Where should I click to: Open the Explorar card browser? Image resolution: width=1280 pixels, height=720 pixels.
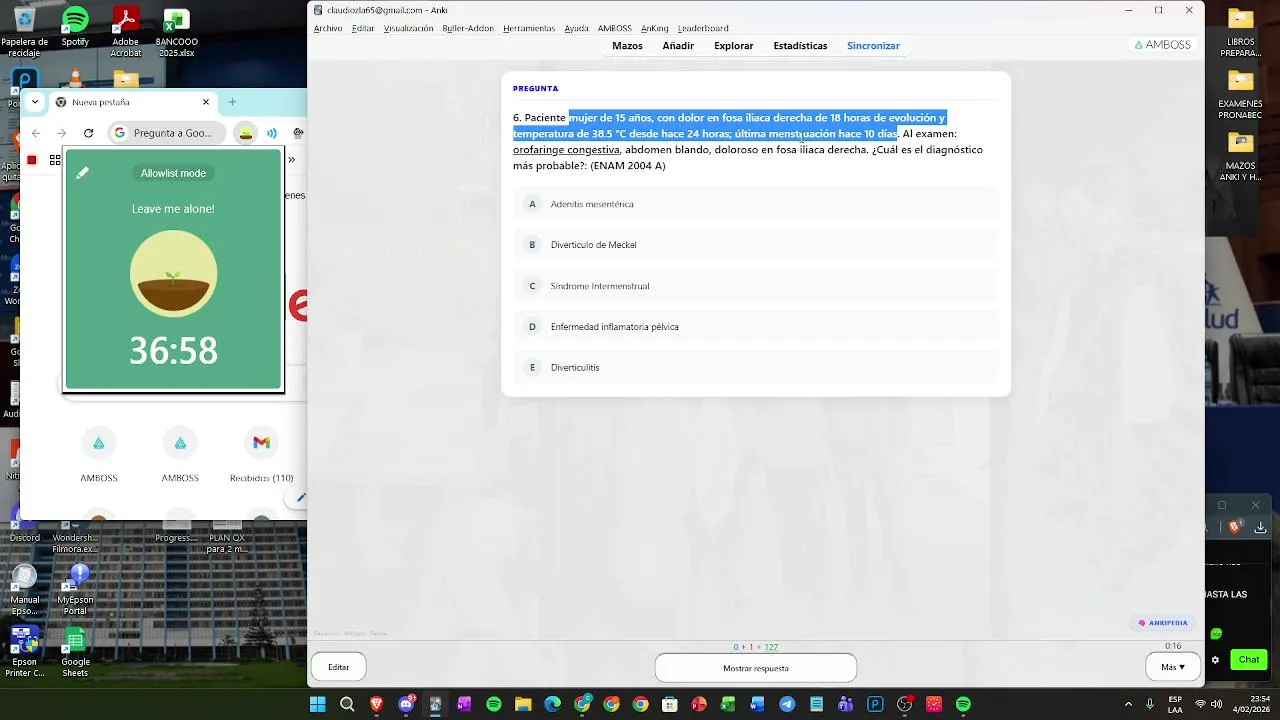734,46
